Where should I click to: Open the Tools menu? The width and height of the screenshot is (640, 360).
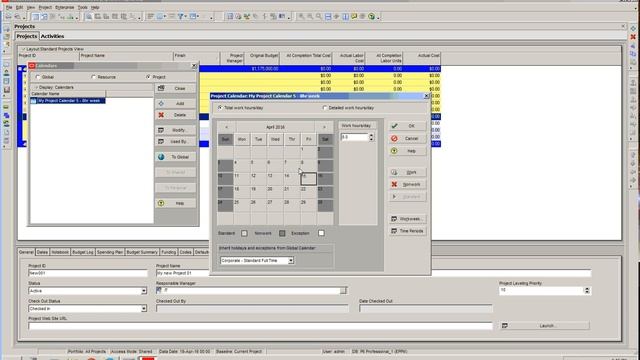[82, 7]
